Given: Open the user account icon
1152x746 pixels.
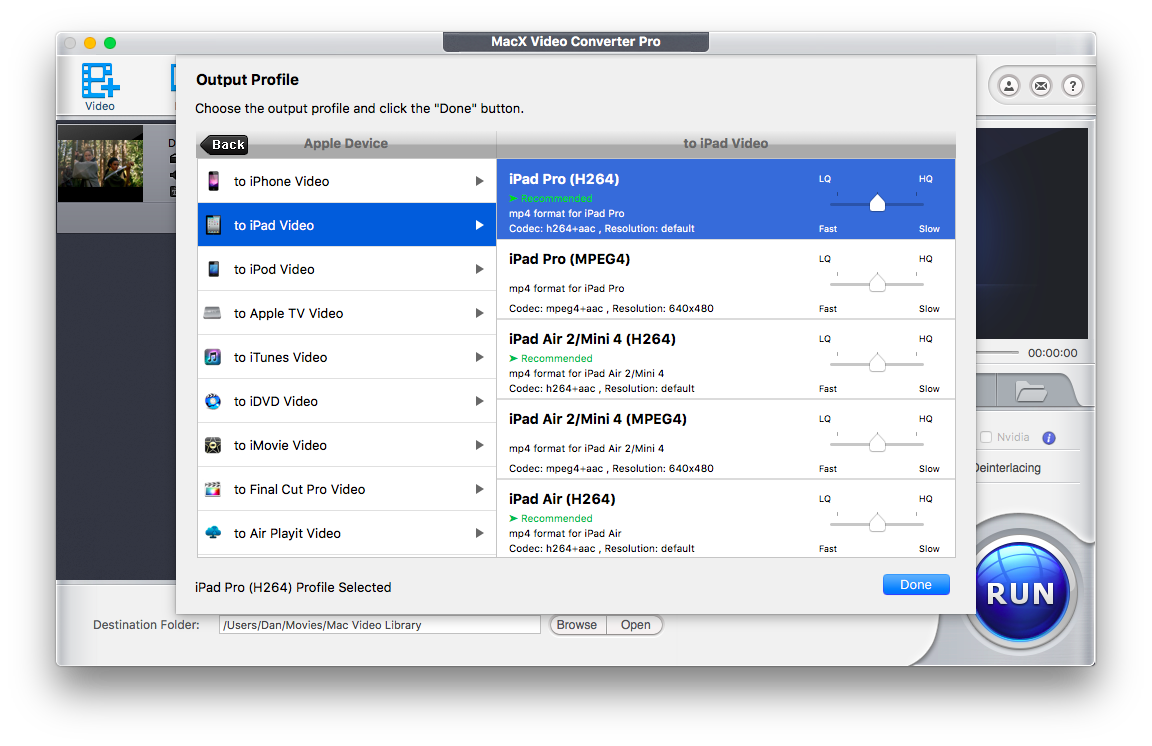Looking at the screenshot, I should [1009, 86].
